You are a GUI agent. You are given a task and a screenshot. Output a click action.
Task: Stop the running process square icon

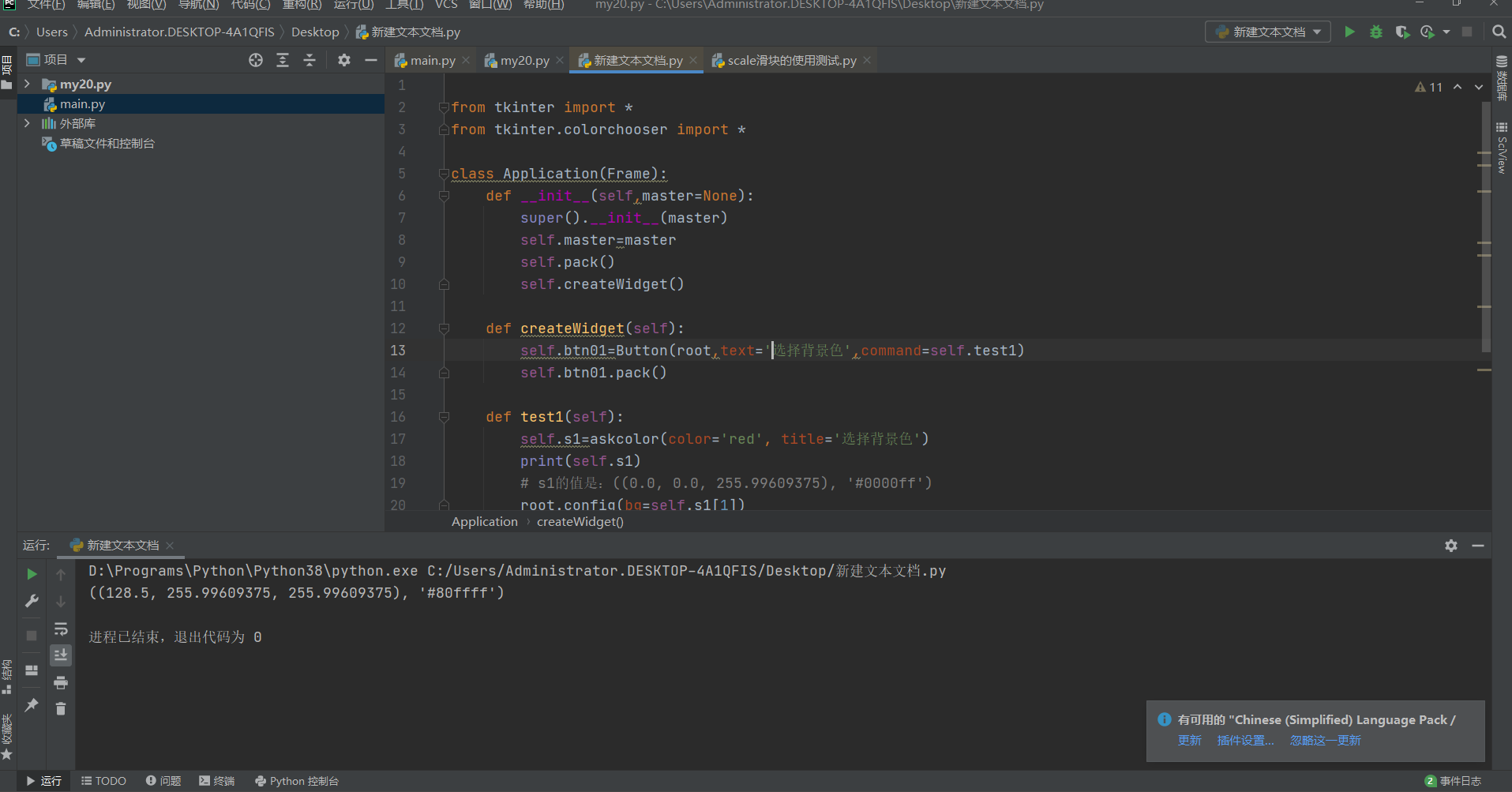[32, 636]
